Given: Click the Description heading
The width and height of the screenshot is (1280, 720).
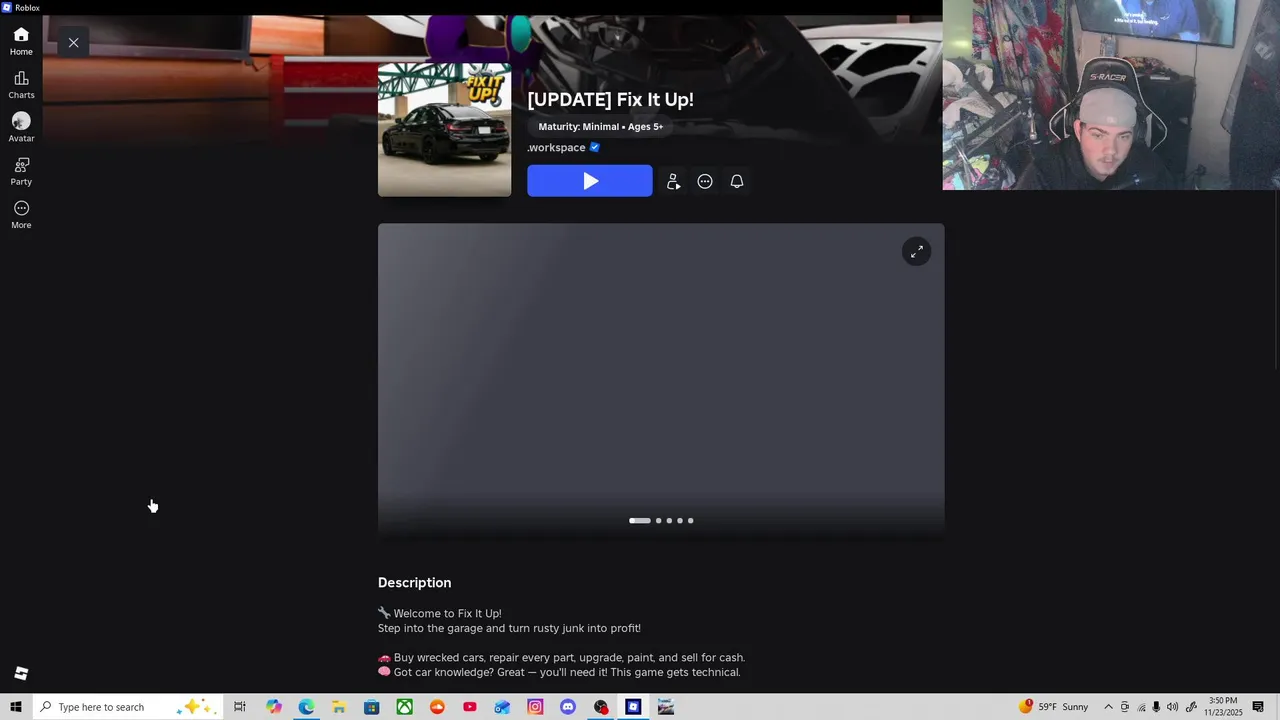Looking at the screenshot, I should click(x=414, y=582).
